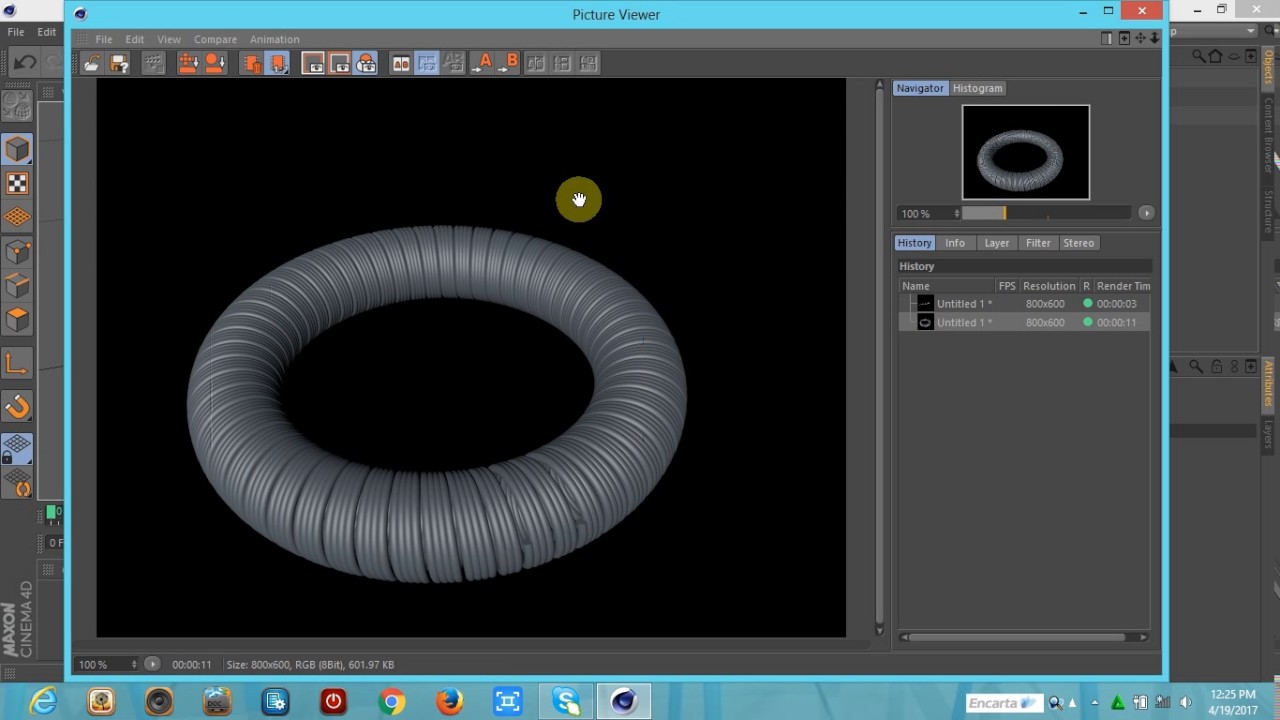Open Firefox from the taskbar
1280x720 pixels.
click(x=450, y=702)
